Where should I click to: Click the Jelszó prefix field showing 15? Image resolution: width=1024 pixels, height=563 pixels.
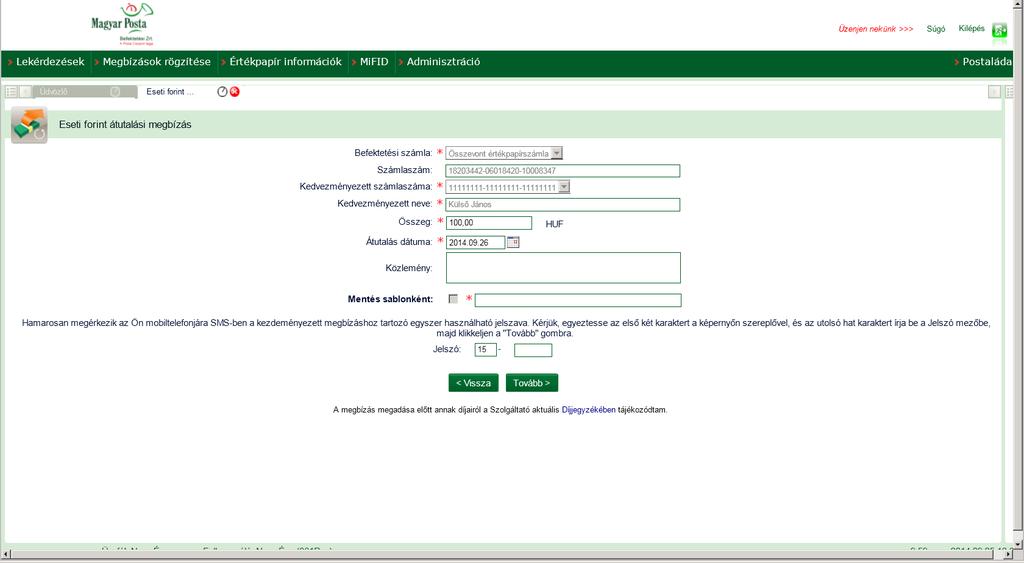point(485,350)
